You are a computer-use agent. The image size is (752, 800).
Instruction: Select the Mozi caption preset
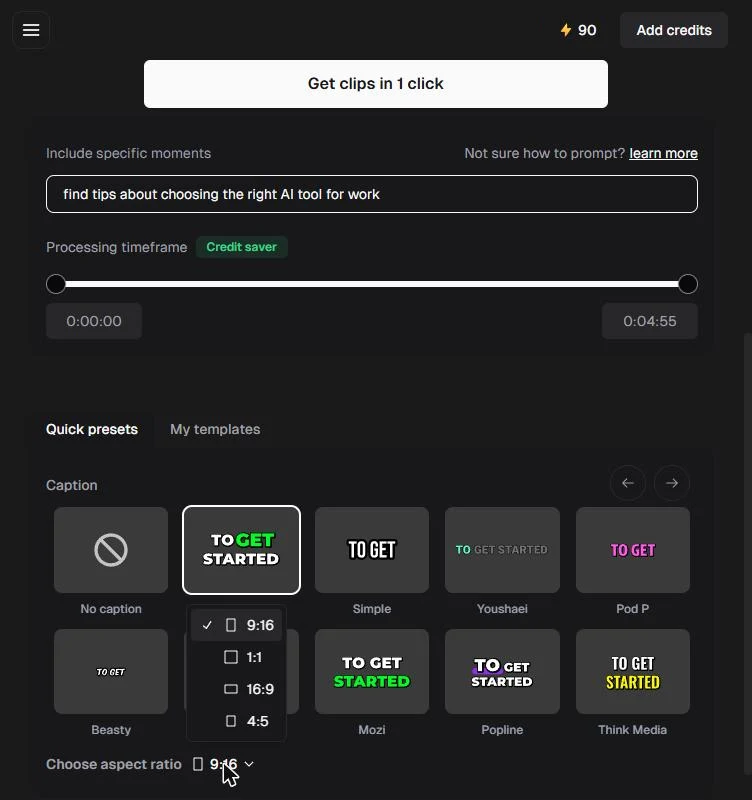click(372, 671)
